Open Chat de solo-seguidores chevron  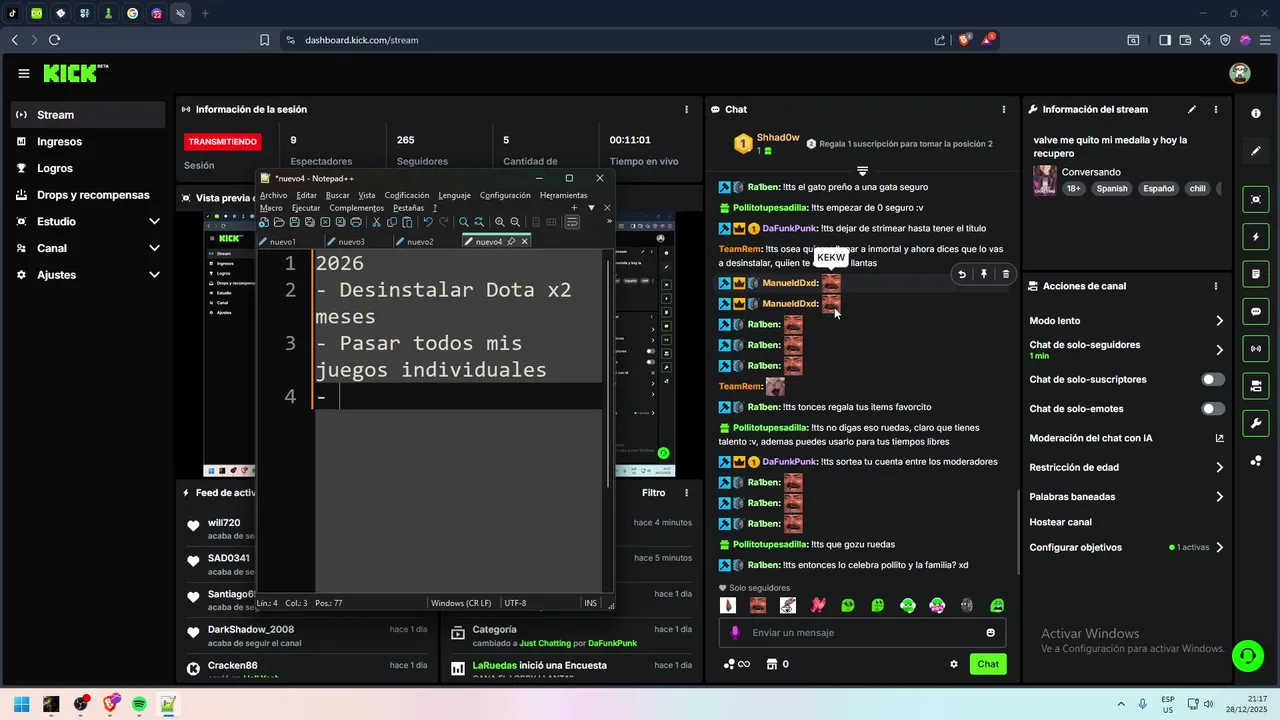coord(1219,350)
